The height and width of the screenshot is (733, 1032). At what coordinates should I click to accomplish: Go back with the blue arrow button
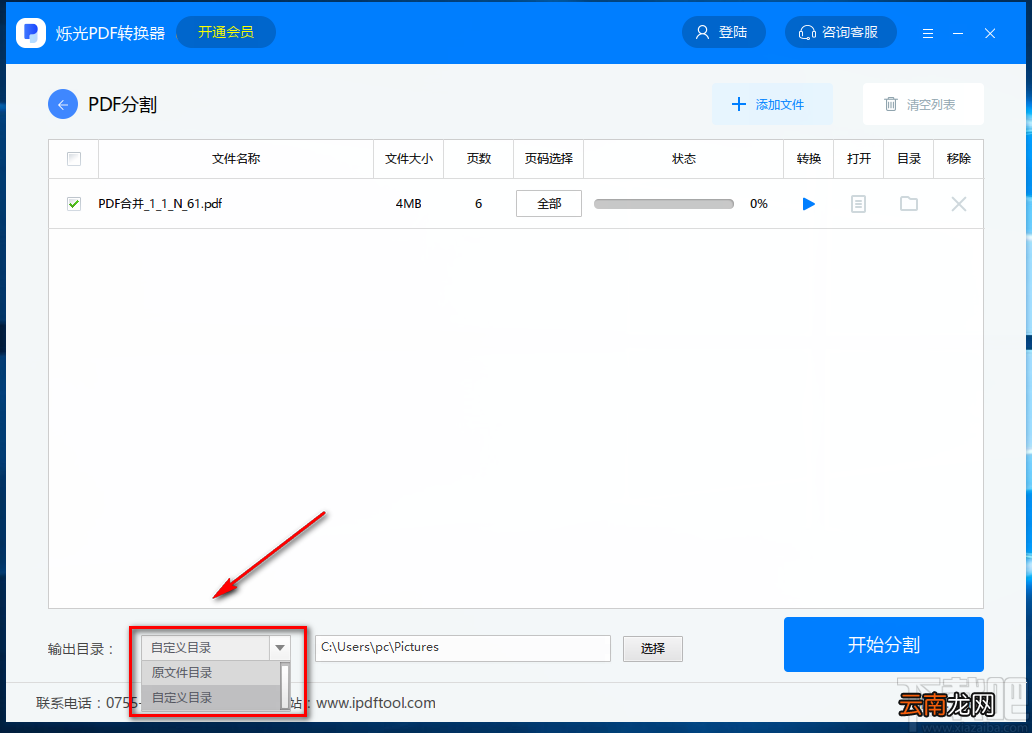tap(63, 105)
